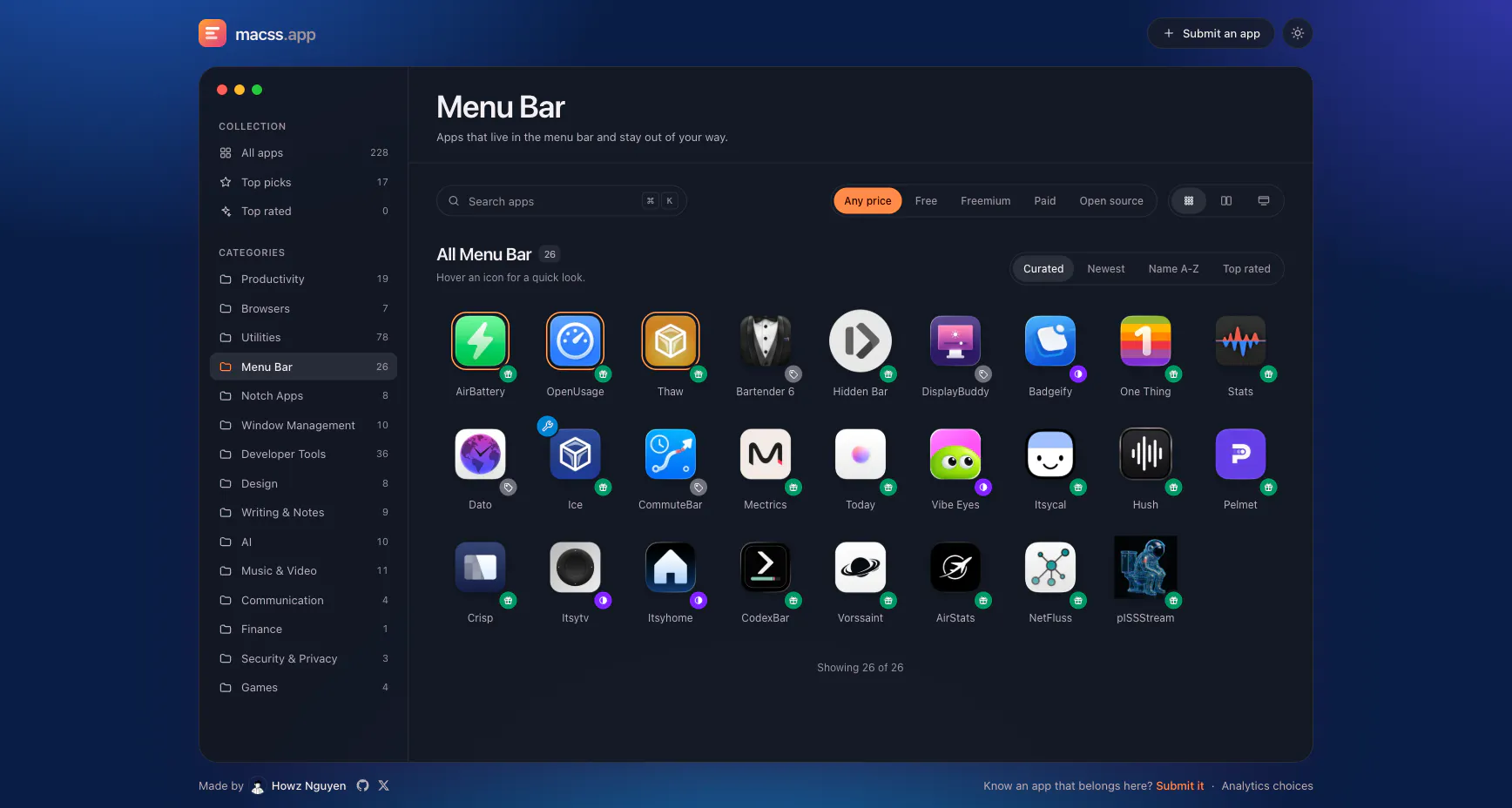Screen dimensions: 1512x808
Task: Filter apps by Free
Action: point(926,201)
